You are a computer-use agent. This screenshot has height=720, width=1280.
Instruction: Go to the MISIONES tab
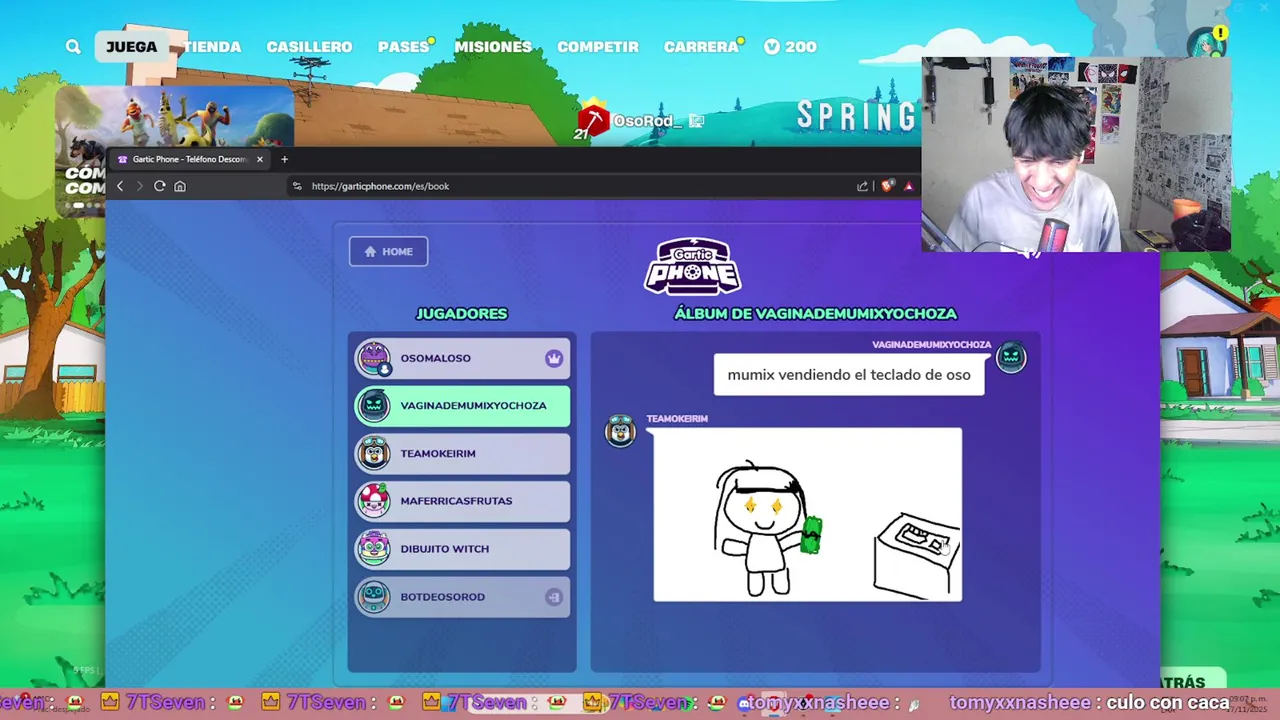(x=493, y=47)
